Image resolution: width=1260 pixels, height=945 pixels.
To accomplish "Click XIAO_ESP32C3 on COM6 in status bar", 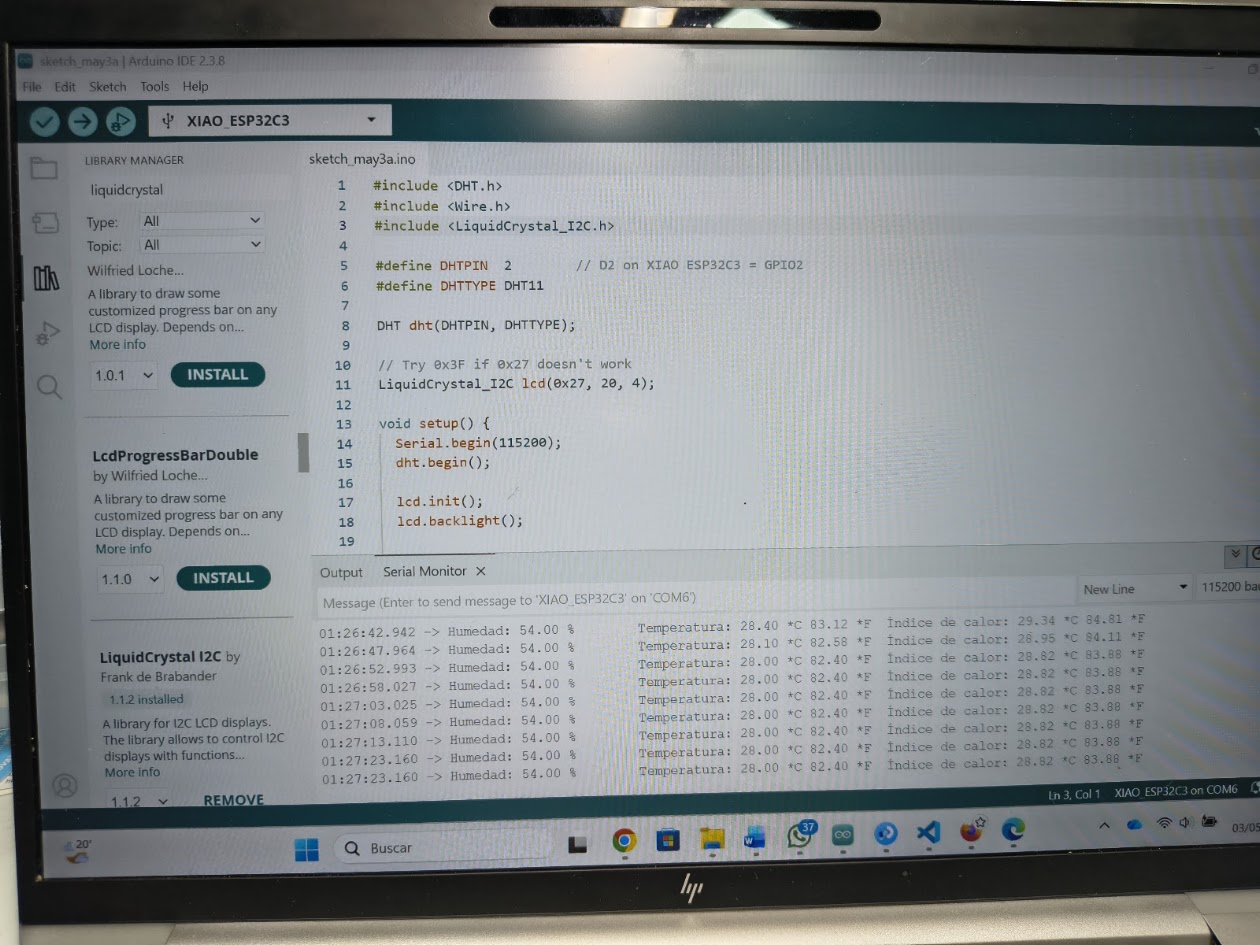I will [1175, 790].
